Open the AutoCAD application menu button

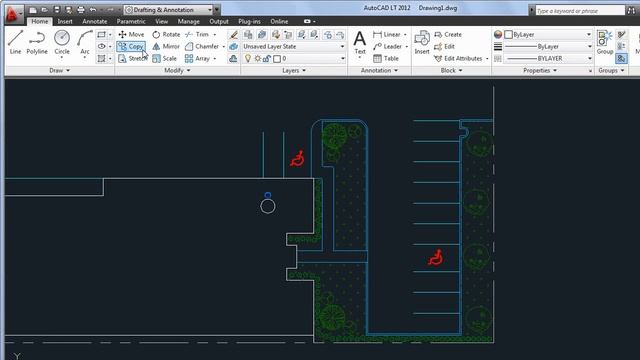(13, 14)
